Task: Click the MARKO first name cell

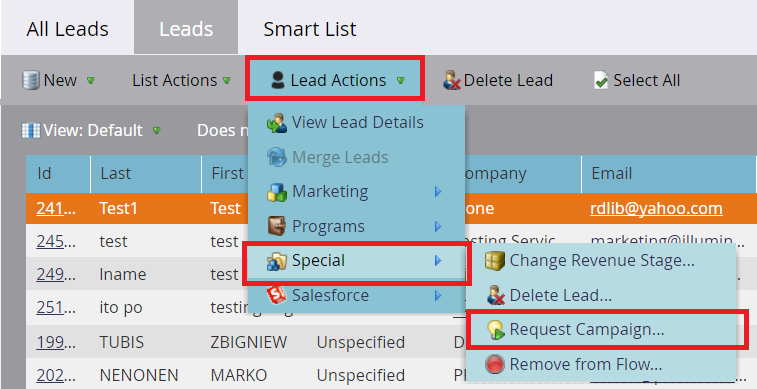Action: coord(238,375)
